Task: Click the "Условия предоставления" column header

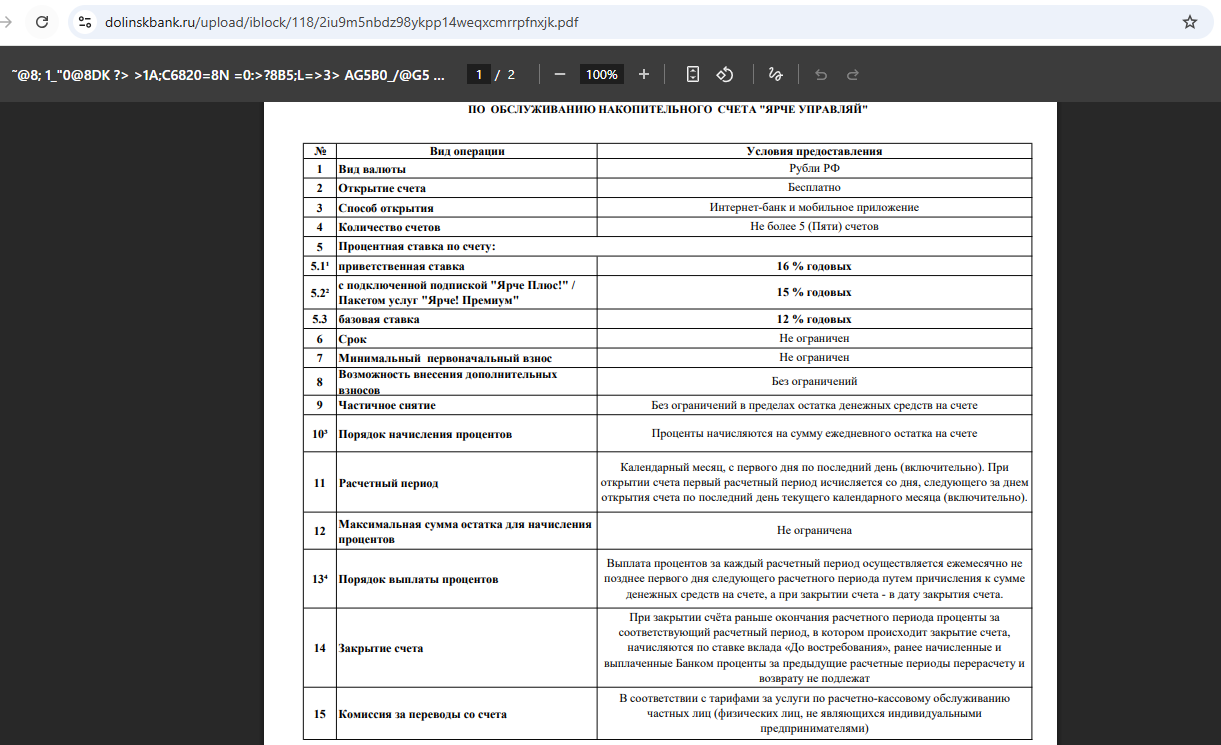Action: pos(813,151)
